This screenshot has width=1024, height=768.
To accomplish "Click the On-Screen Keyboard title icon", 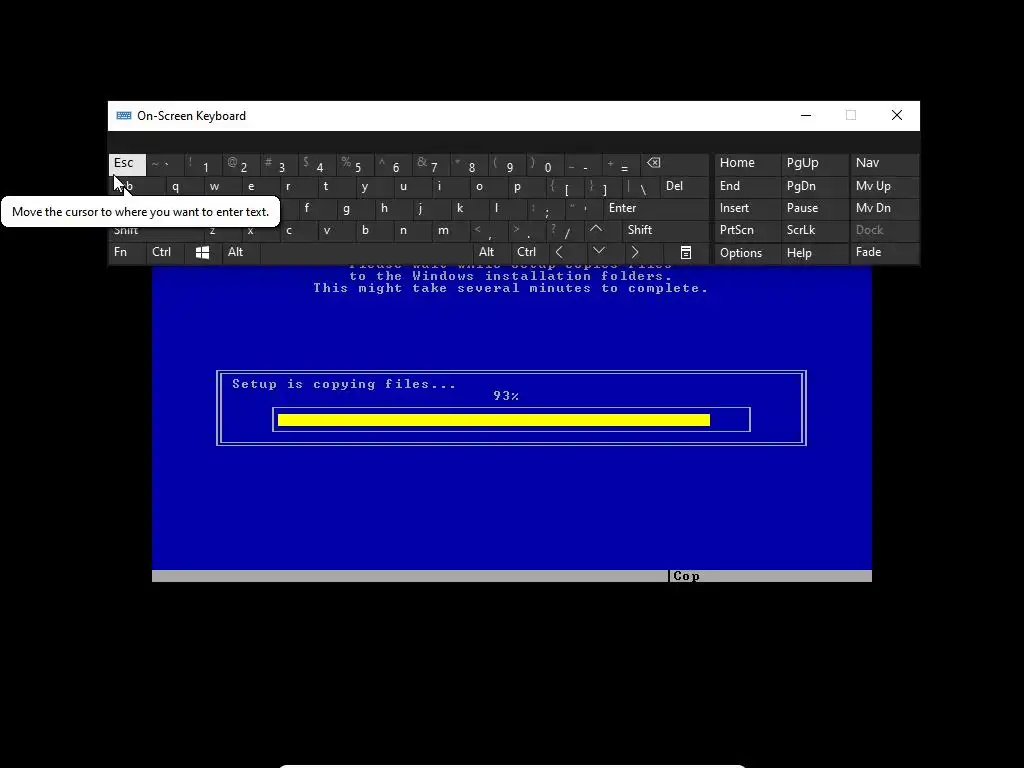I will (x=123, y=116).
